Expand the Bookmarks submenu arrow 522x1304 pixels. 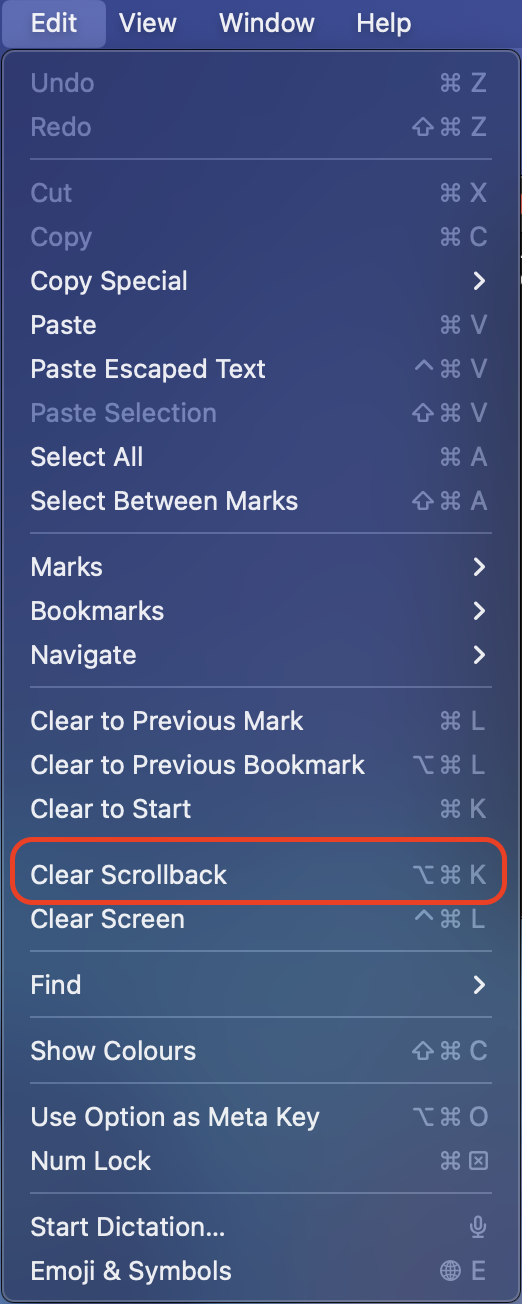[x=479, y=611]
